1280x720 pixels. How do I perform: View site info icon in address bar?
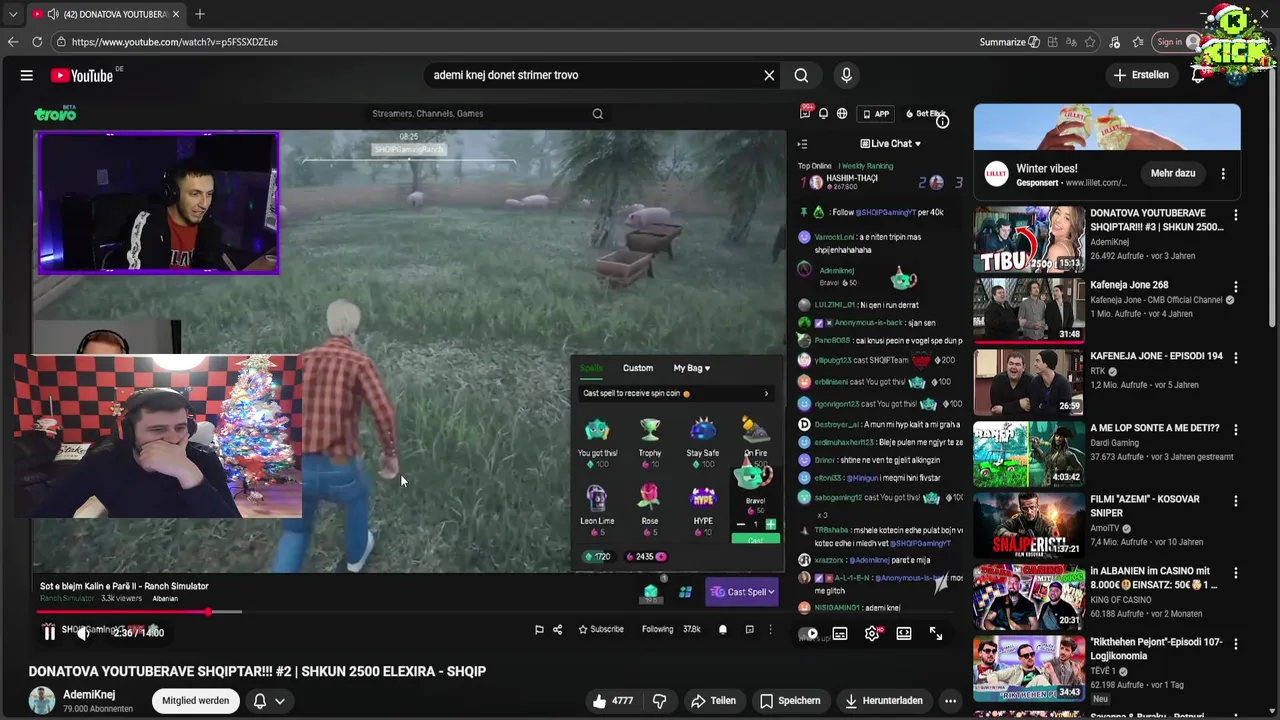tap(61, 42)
